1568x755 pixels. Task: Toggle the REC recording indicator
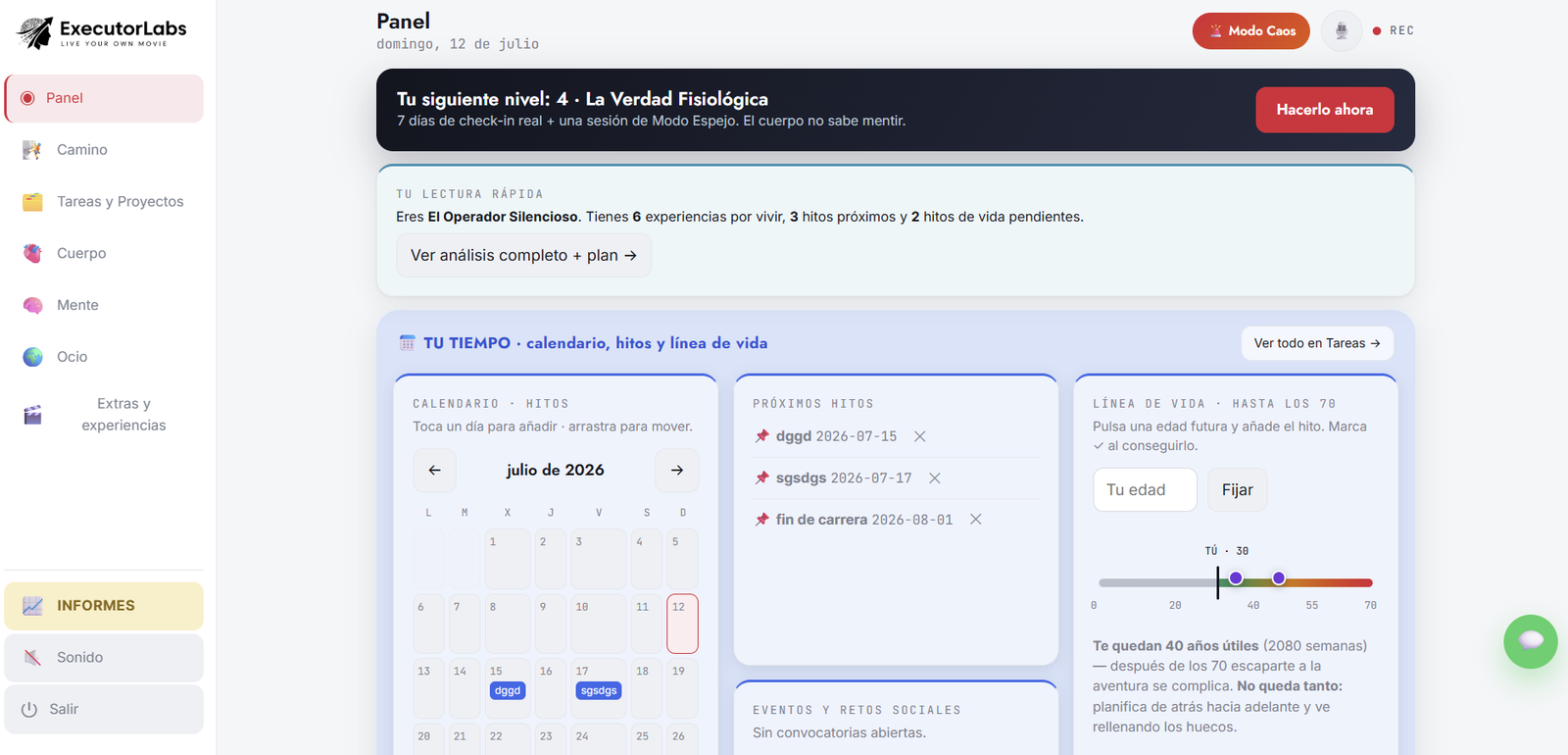1393,31
